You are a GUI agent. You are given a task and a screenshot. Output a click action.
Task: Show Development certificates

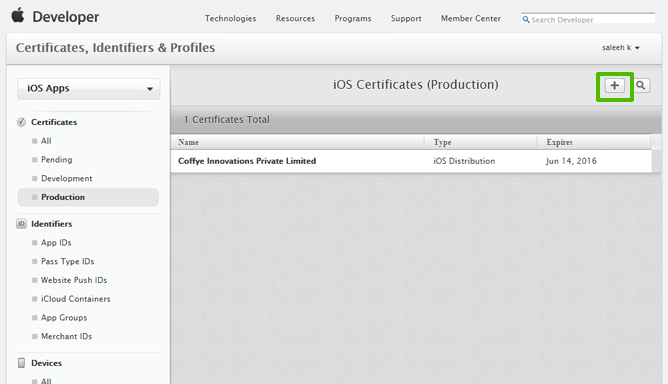click(66, 179)
